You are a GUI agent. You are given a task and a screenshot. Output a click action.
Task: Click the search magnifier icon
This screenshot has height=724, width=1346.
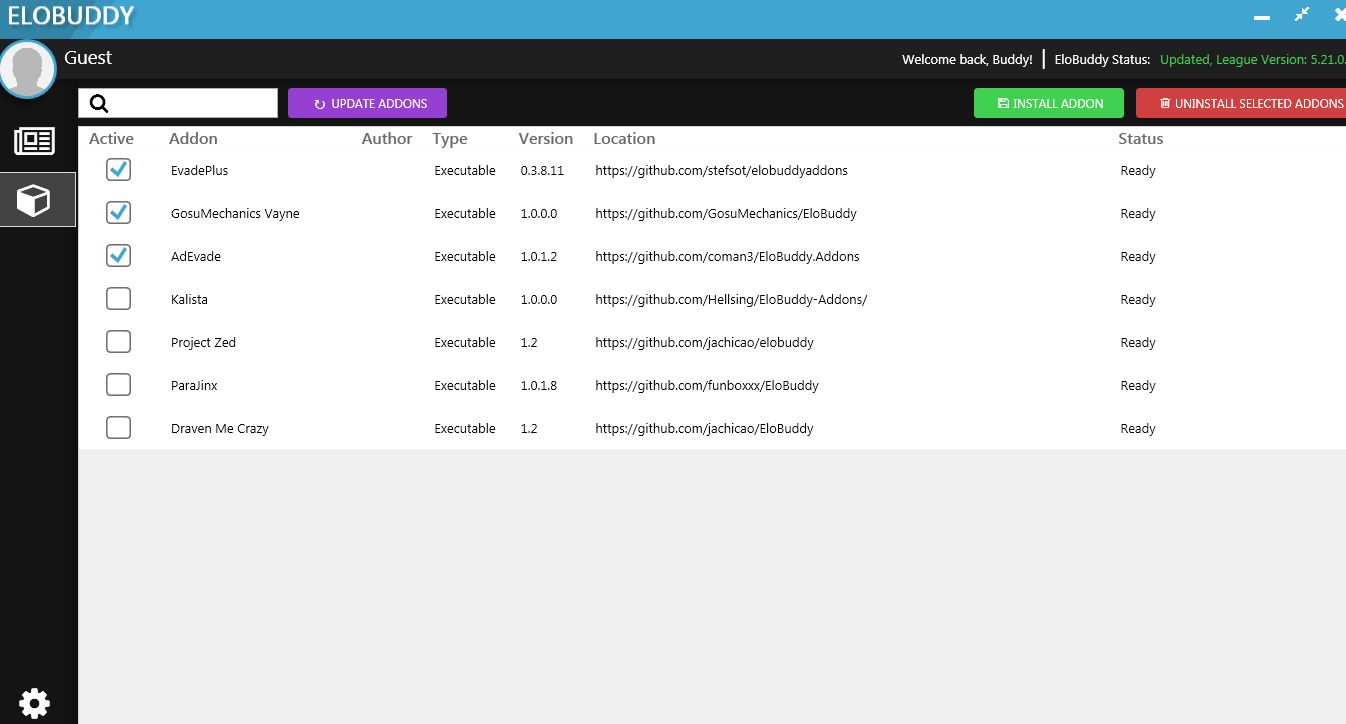pyautogui.click(x=99, y=104)
